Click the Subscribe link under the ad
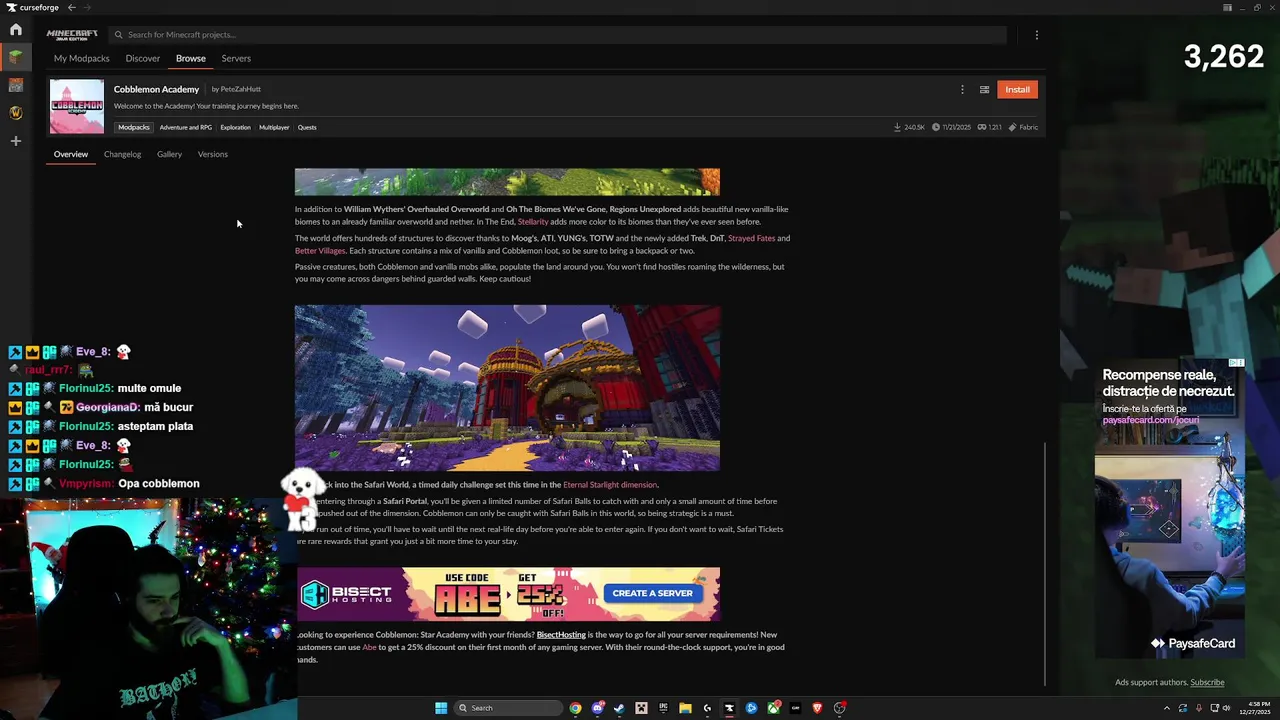The width and height of the screenshot is (1280, 720). tap(1207, 682)
